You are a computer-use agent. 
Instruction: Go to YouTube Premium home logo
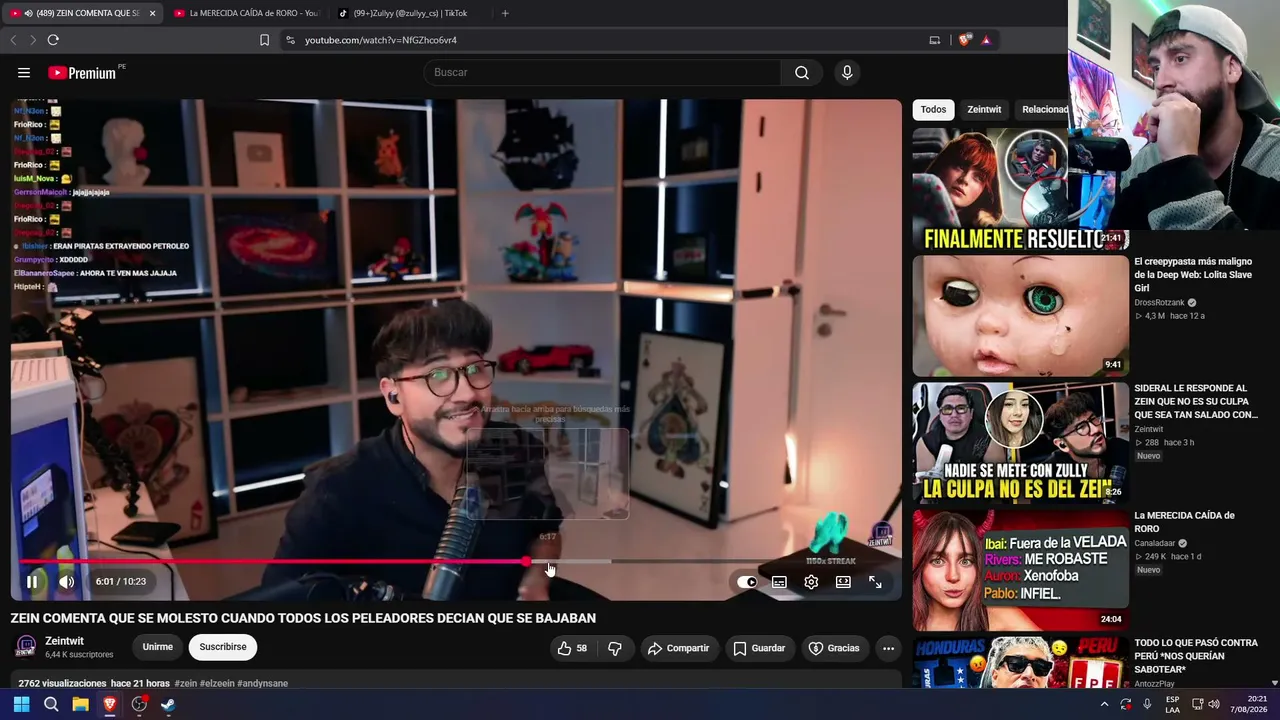click(83, 72)
